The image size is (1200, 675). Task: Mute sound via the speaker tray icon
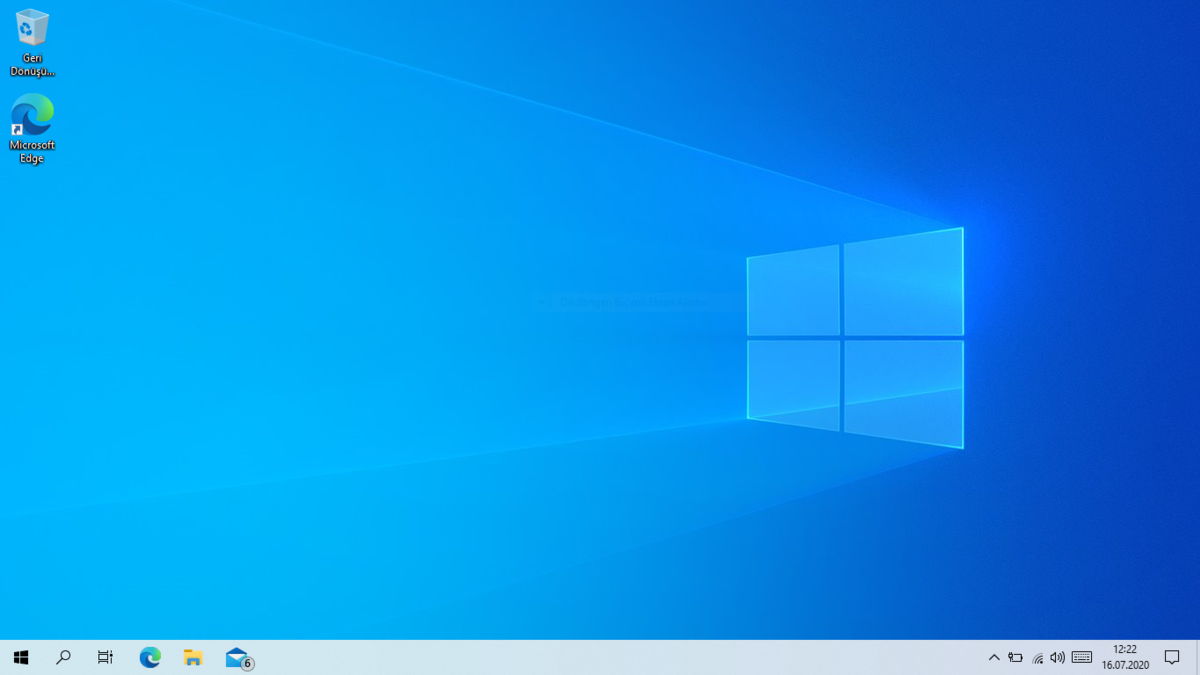click(1057, 657)
